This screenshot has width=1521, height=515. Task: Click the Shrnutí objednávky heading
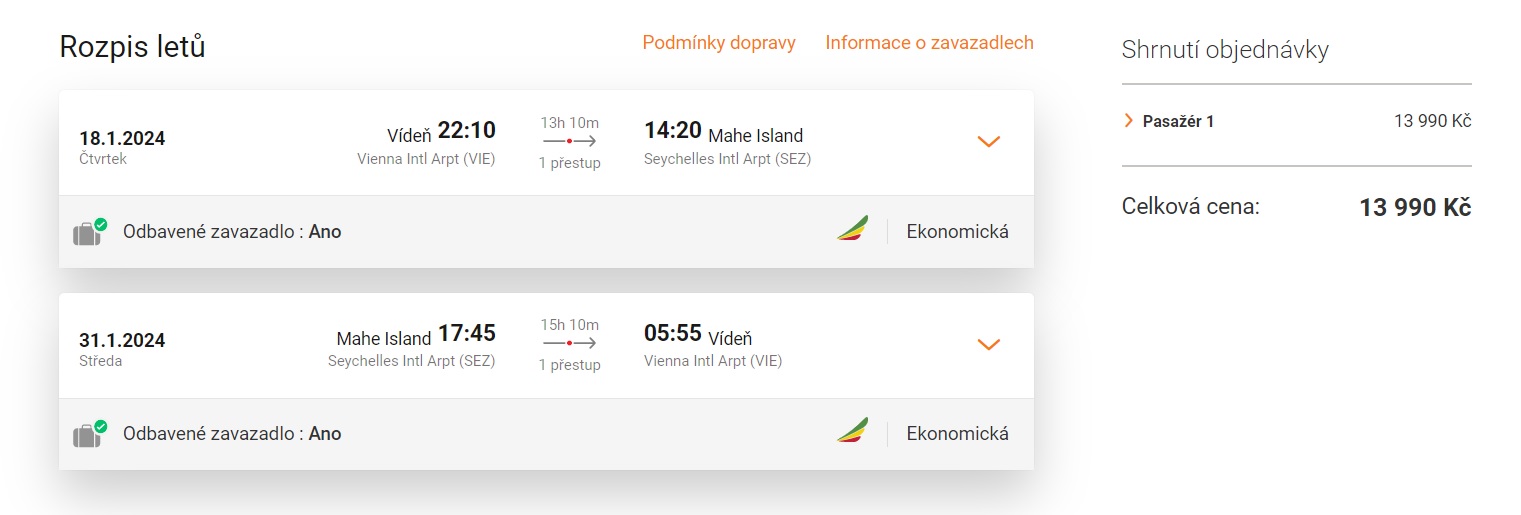click(1225, 50)
